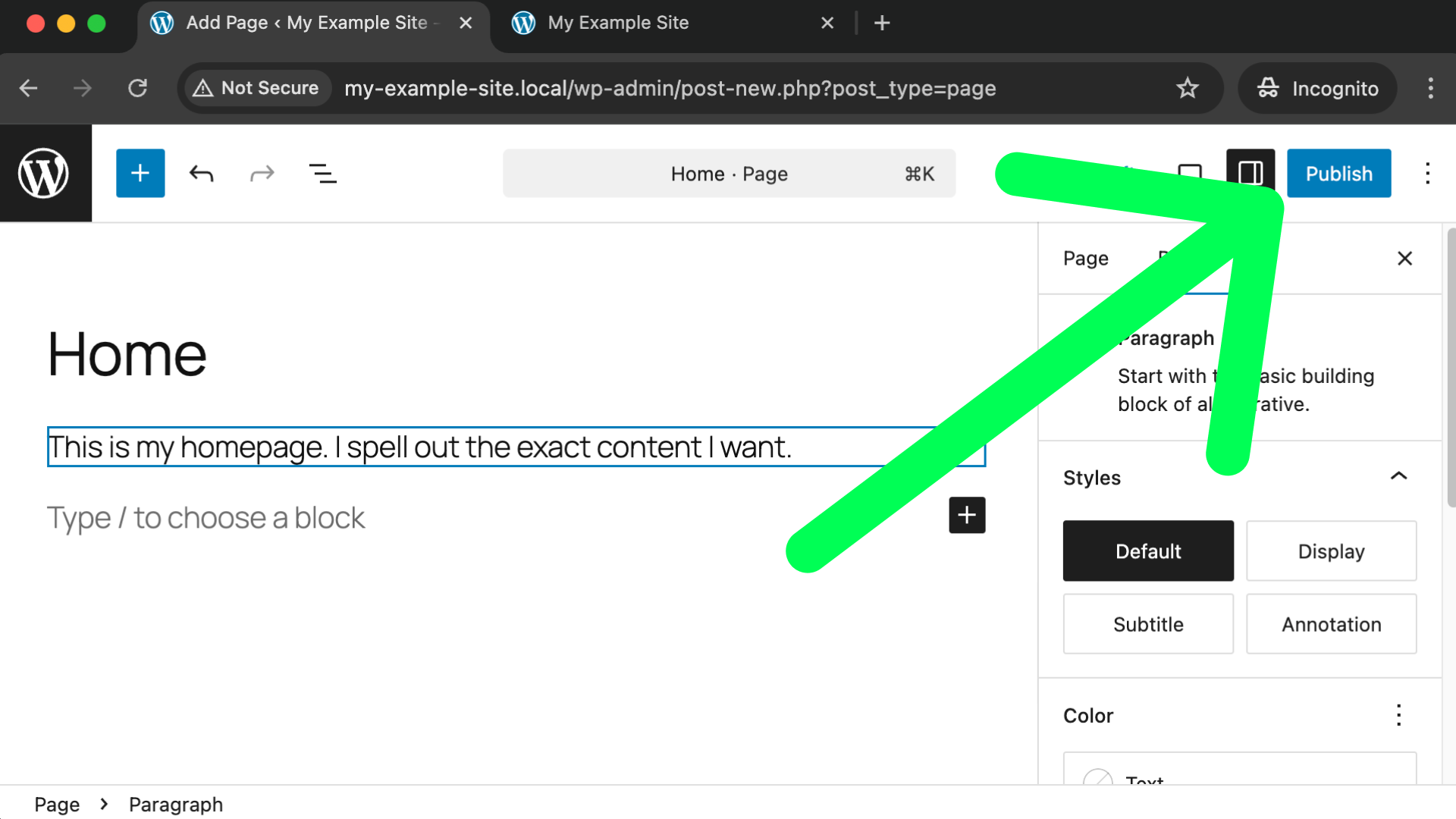The width and height of the screenshot is (1456, 819).
Task: Close the settings sidebar with X
Action: [x=1404, y=259]
